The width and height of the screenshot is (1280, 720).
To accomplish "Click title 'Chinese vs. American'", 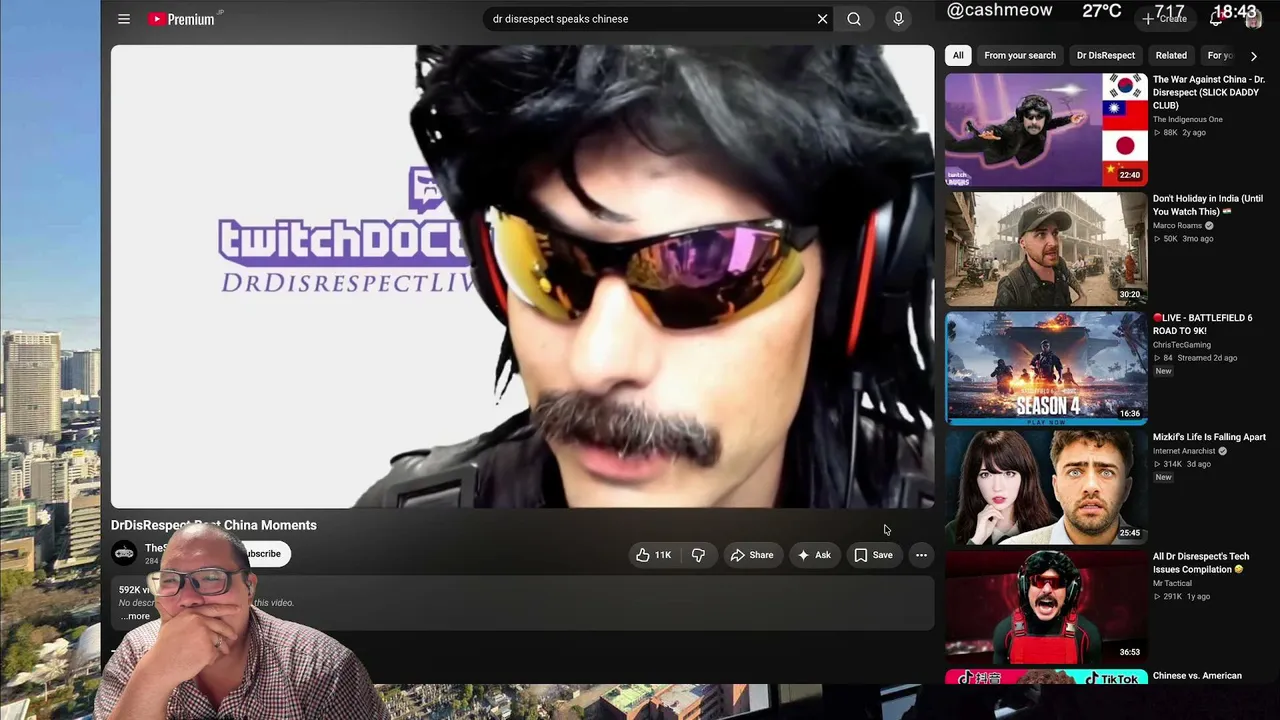I will pos(1197,676).
